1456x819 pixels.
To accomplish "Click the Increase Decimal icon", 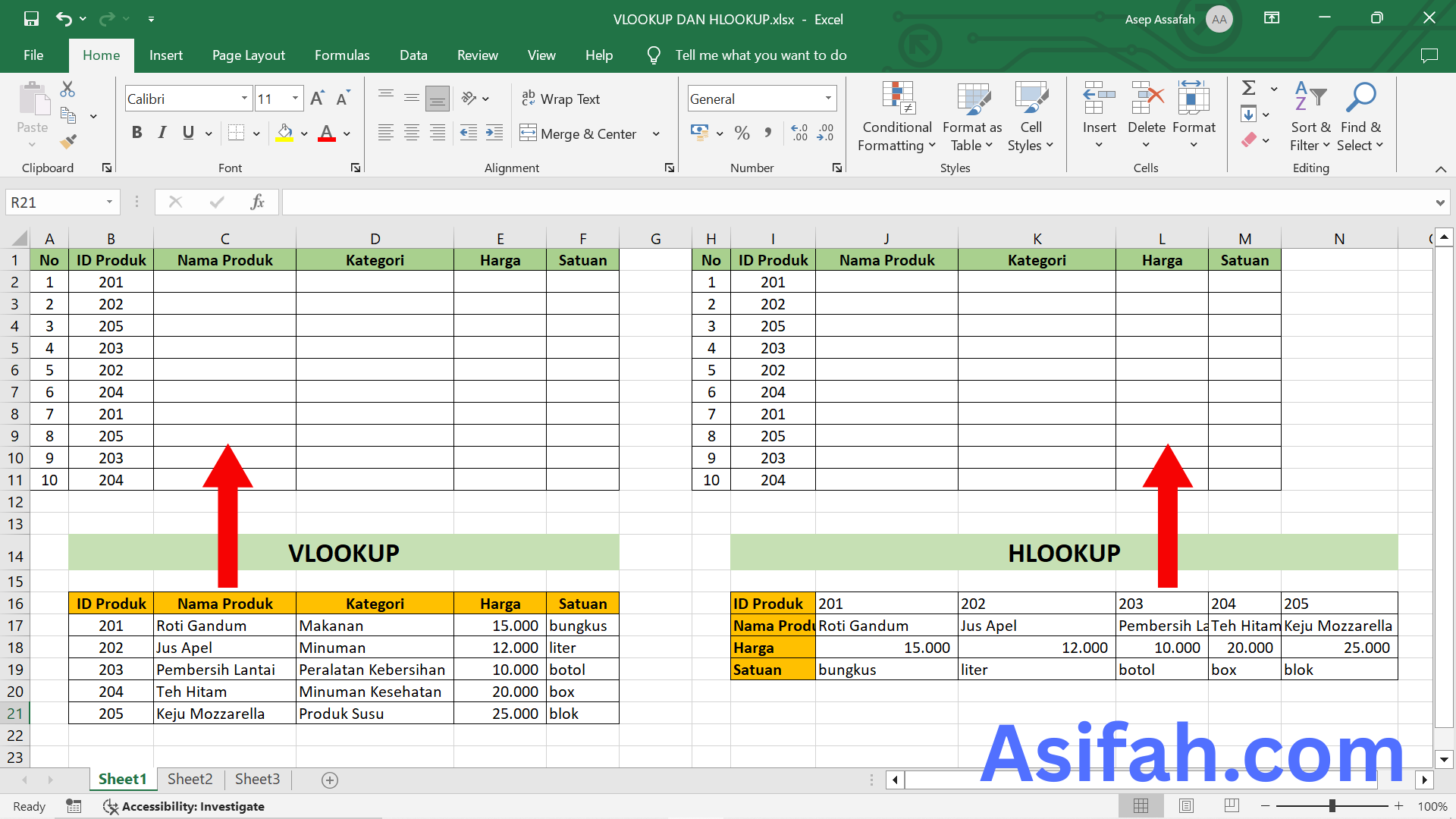I will [799, 133].
